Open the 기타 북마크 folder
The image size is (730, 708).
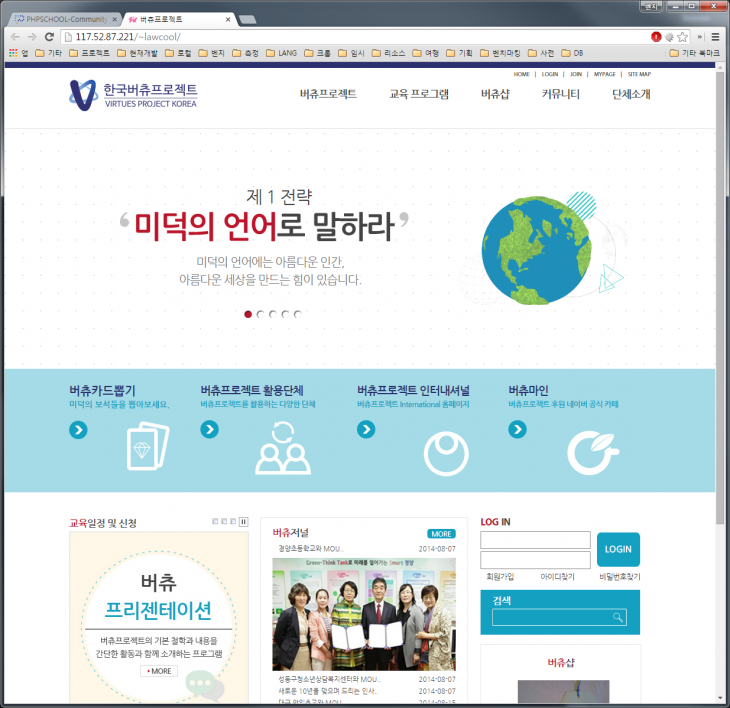point(695,53)
